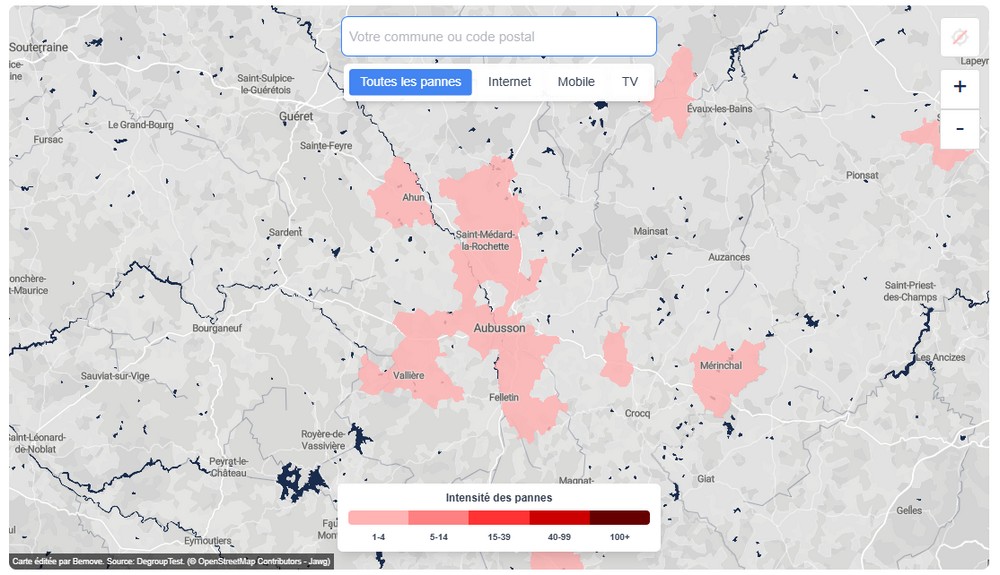Zoom in with the plus button
Image resolution: width=1000 pixels, height=575 pixels.
click(959, 86)
